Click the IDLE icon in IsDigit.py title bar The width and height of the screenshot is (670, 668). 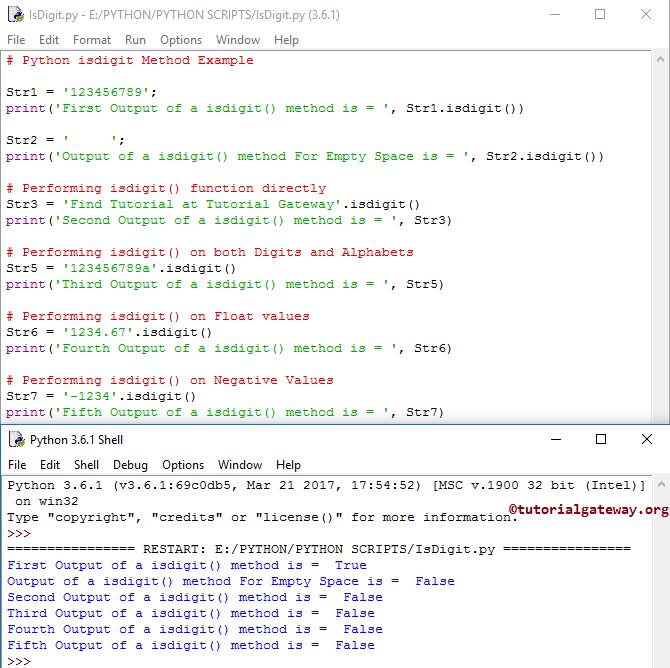click(16, 15)
